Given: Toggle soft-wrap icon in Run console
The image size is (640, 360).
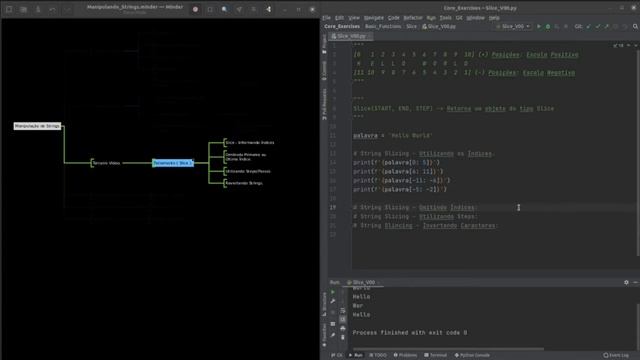Looking at the screenshot, I should point(342,311).
